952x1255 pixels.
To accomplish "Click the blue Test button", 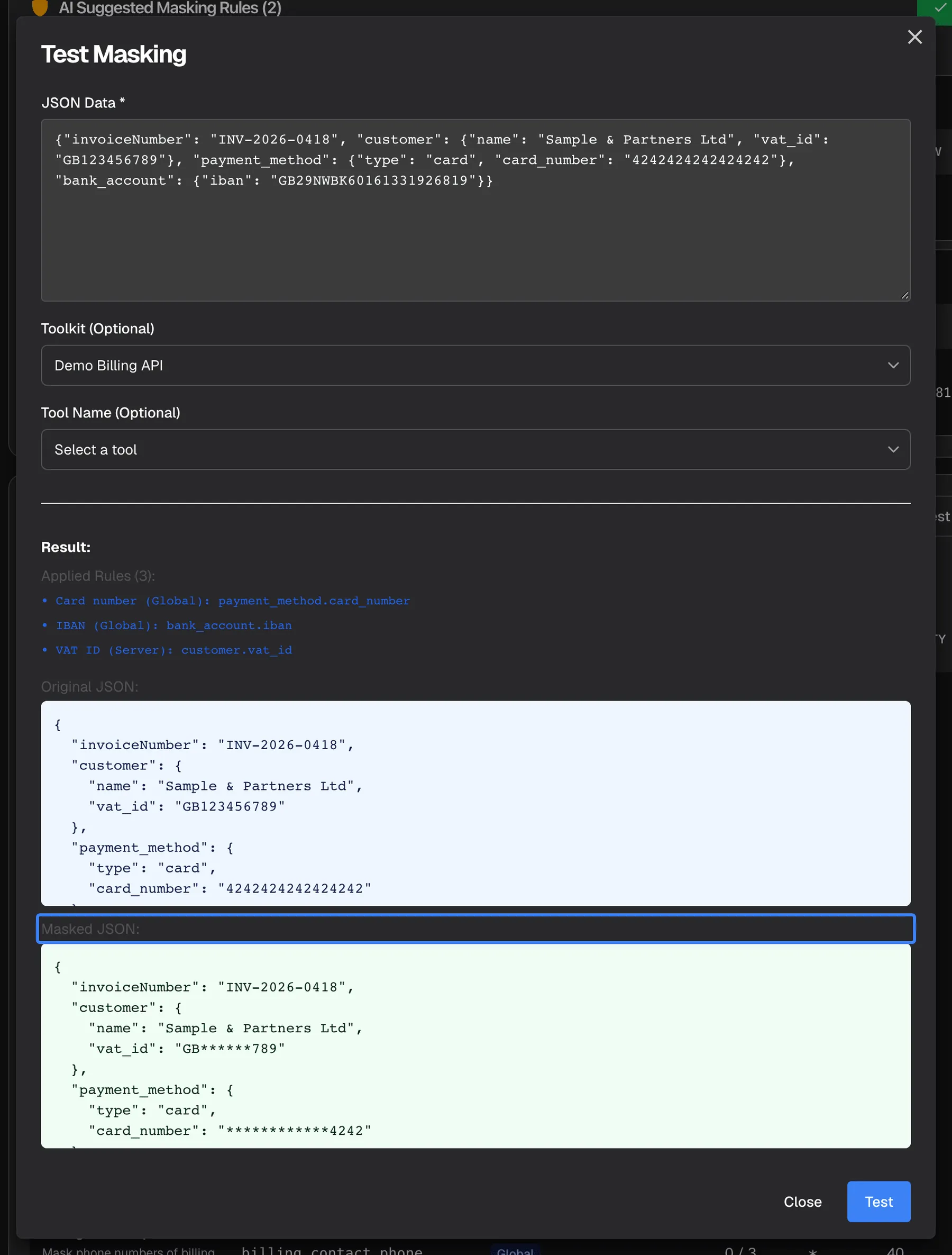I will [x=878, y=1201].
